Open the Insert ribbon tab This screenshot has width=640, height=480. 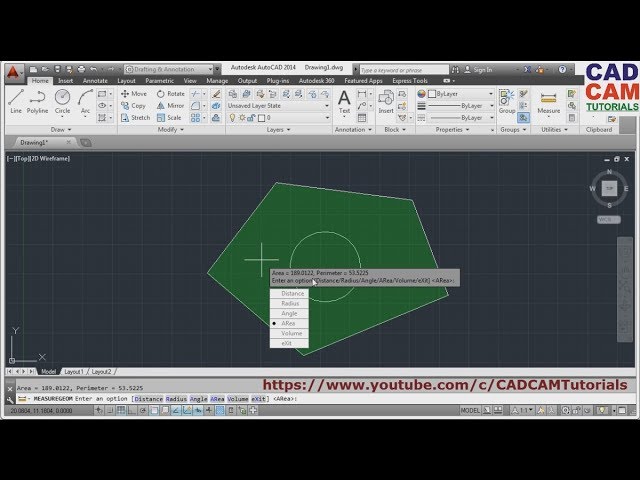pyautogui.click(x=65, y=81)
